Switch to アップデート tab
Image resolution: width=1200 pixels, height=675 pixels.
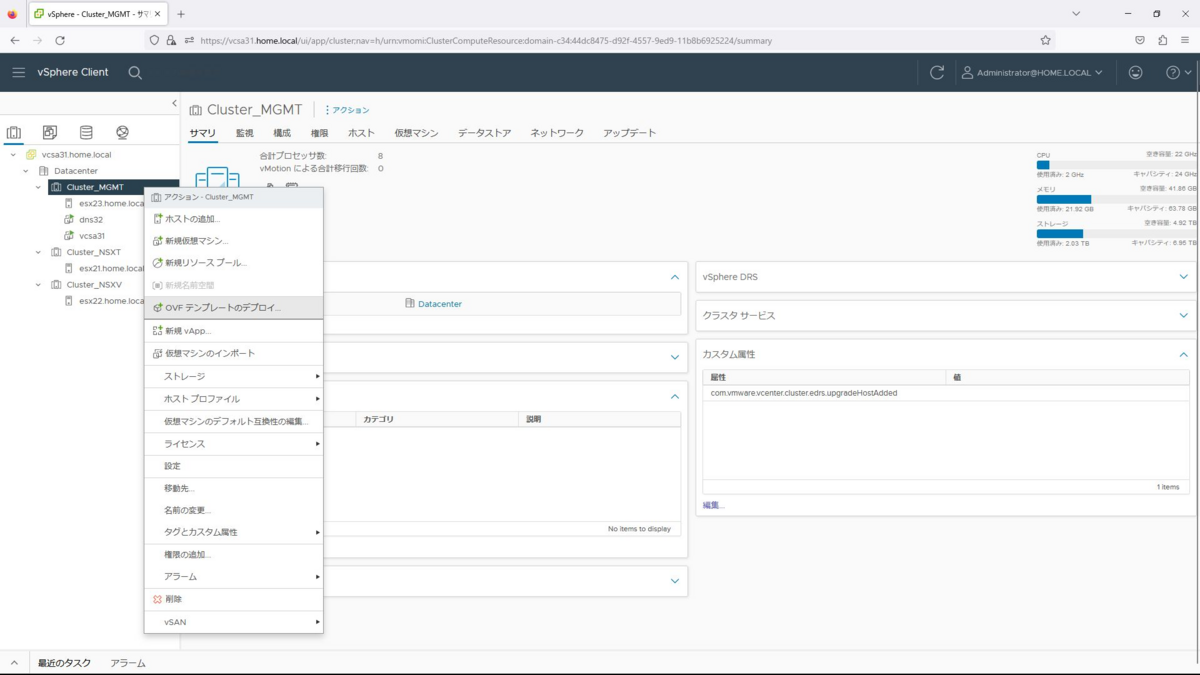coord(630,133)
